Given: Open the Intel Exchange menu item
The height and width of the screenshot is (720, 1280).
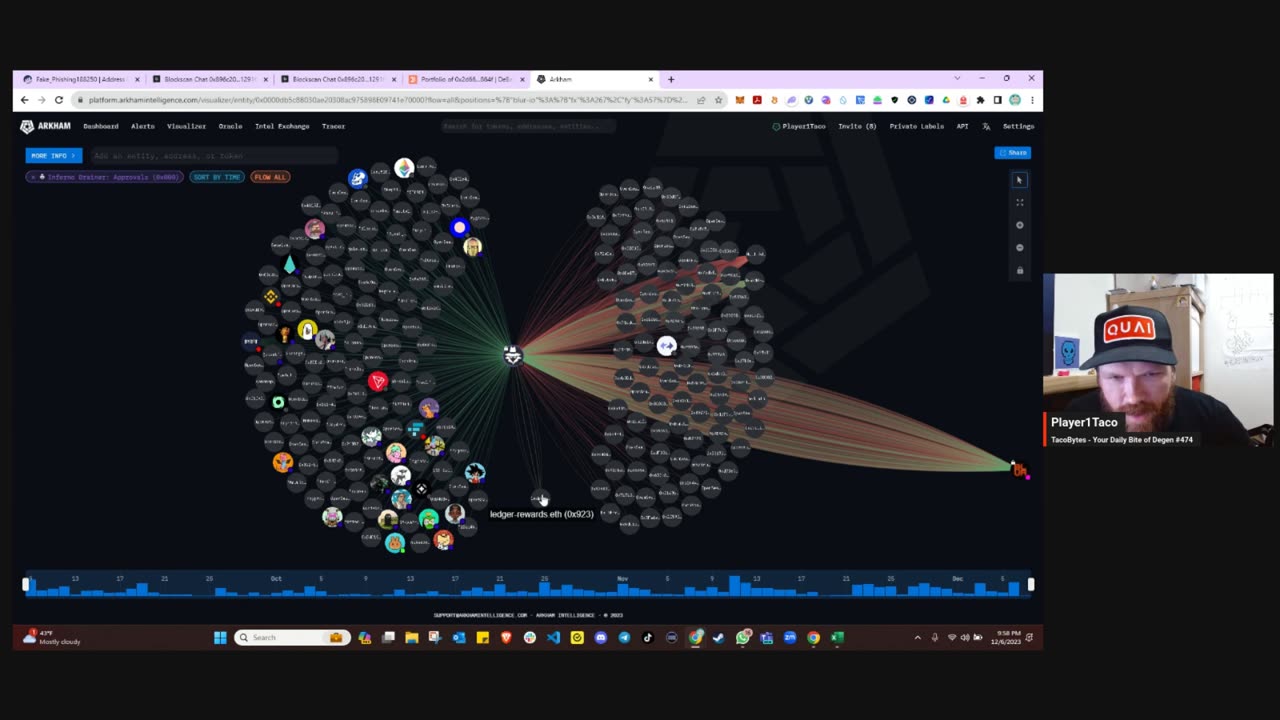Looking at the screenshot, I should pyautogui.click(x=282, y=126).
